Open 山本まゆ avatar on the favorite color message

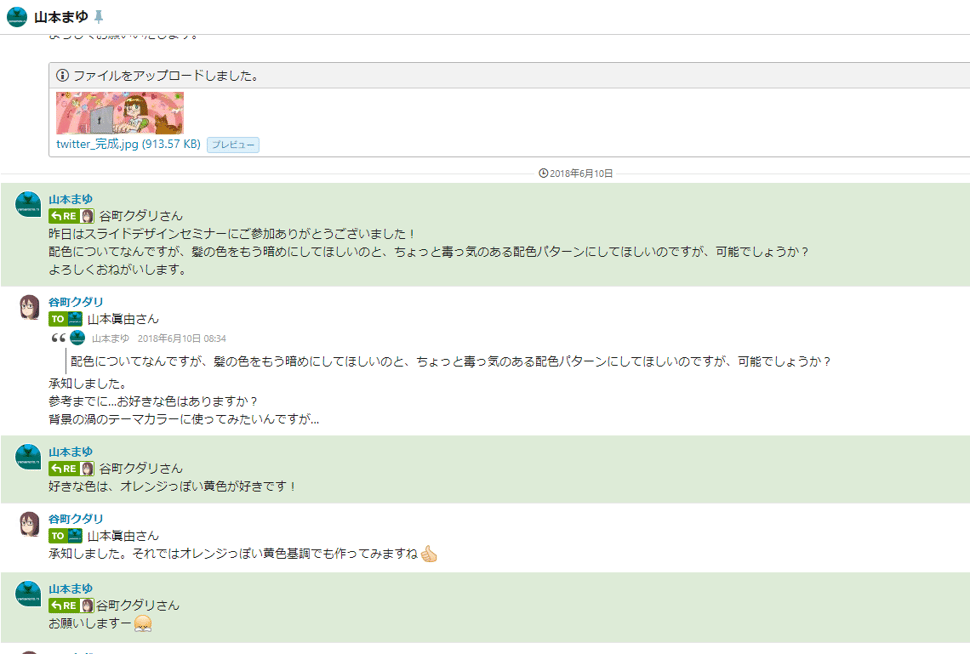pyautogui.click(x=28, y=457)
